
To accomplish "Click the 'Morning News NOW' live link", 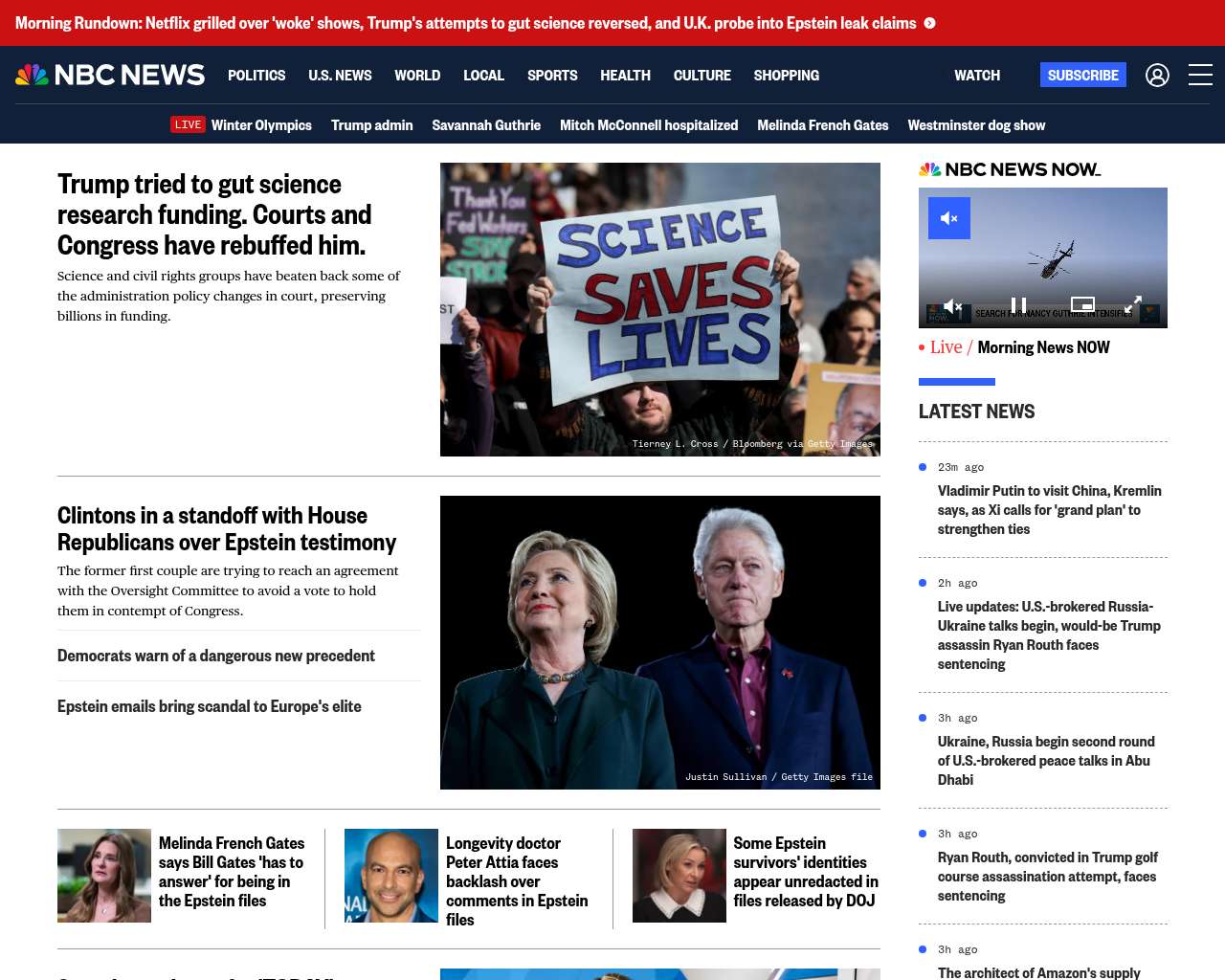I will (1043, 347).
